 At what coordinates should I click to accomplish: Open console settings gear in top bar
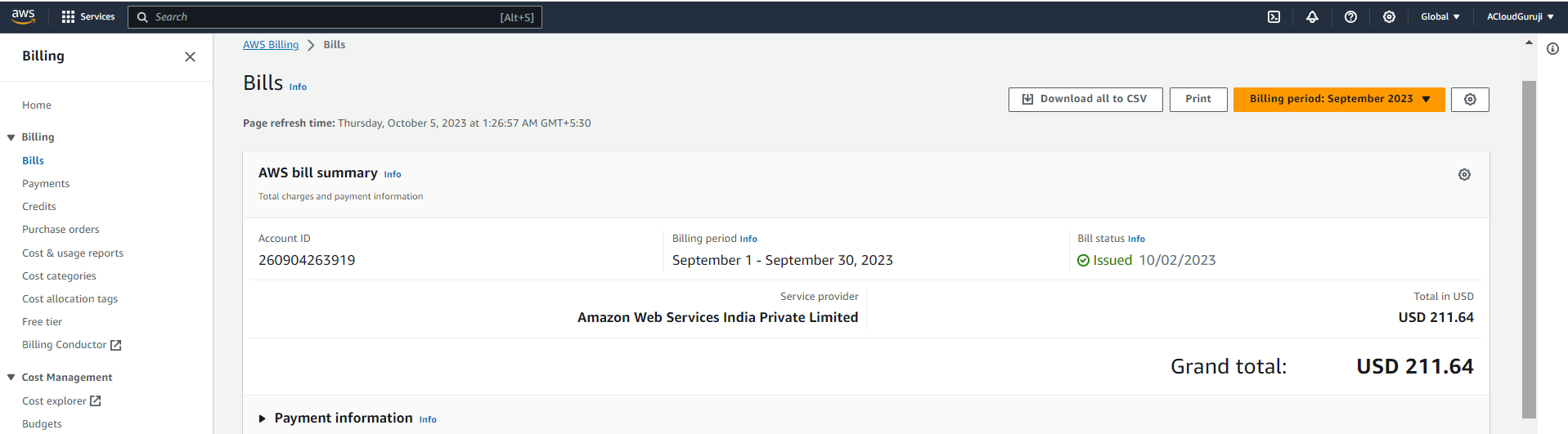click(1389, 17)
